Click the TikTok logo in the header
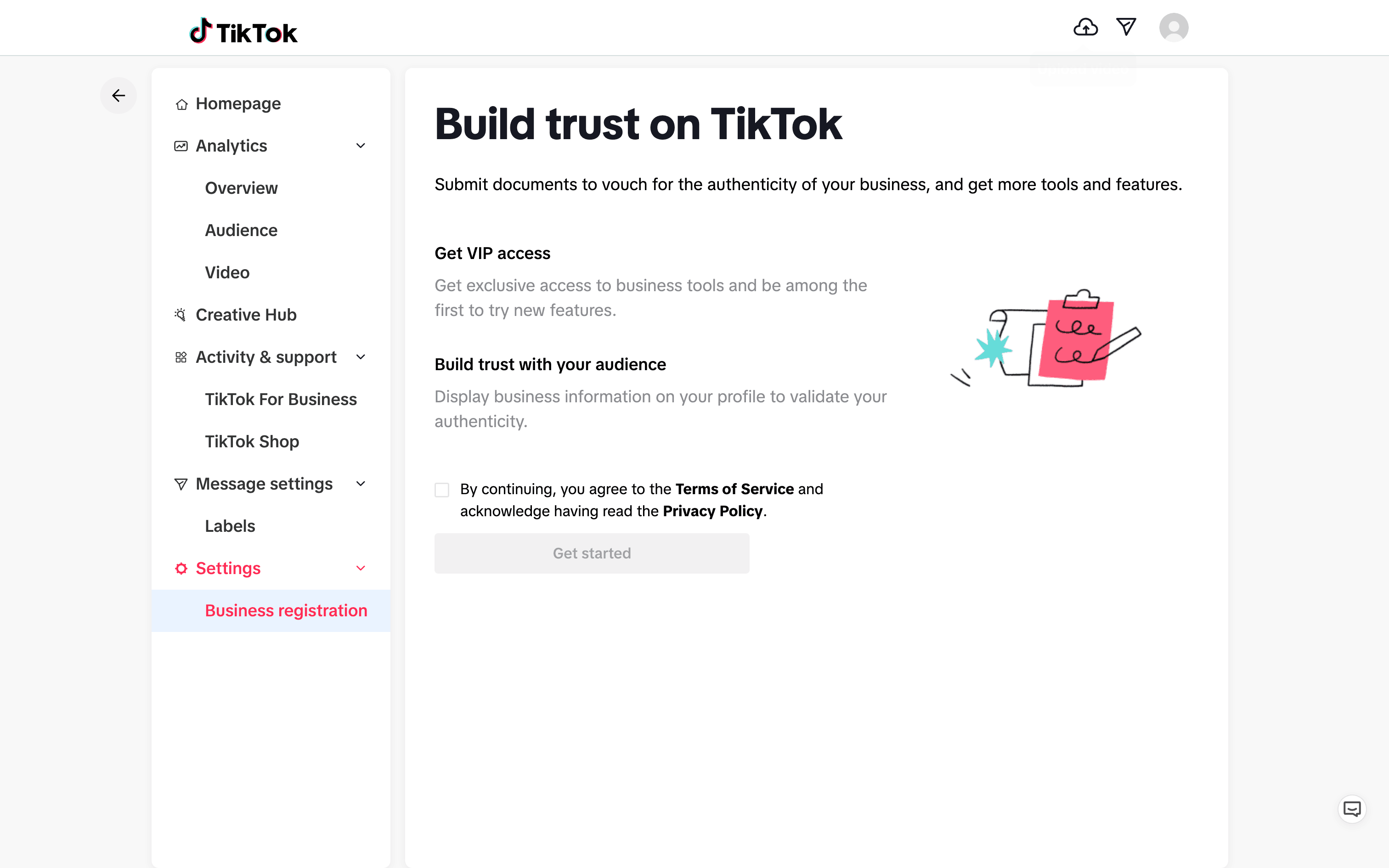The width and height of the screenshot is (1389, 868). tap(243, 32)
